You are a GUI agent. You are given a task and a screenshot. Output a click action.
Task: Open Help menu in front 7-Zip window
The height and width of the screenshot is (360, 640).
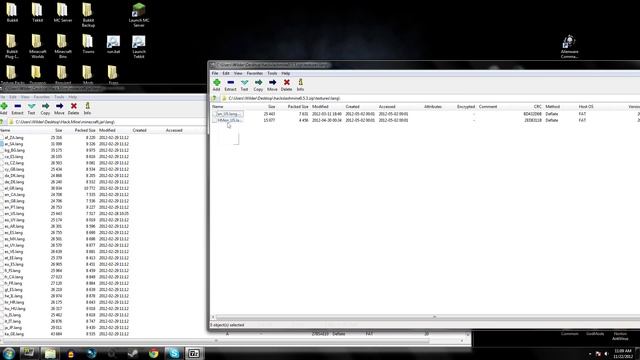click(286, 73)
